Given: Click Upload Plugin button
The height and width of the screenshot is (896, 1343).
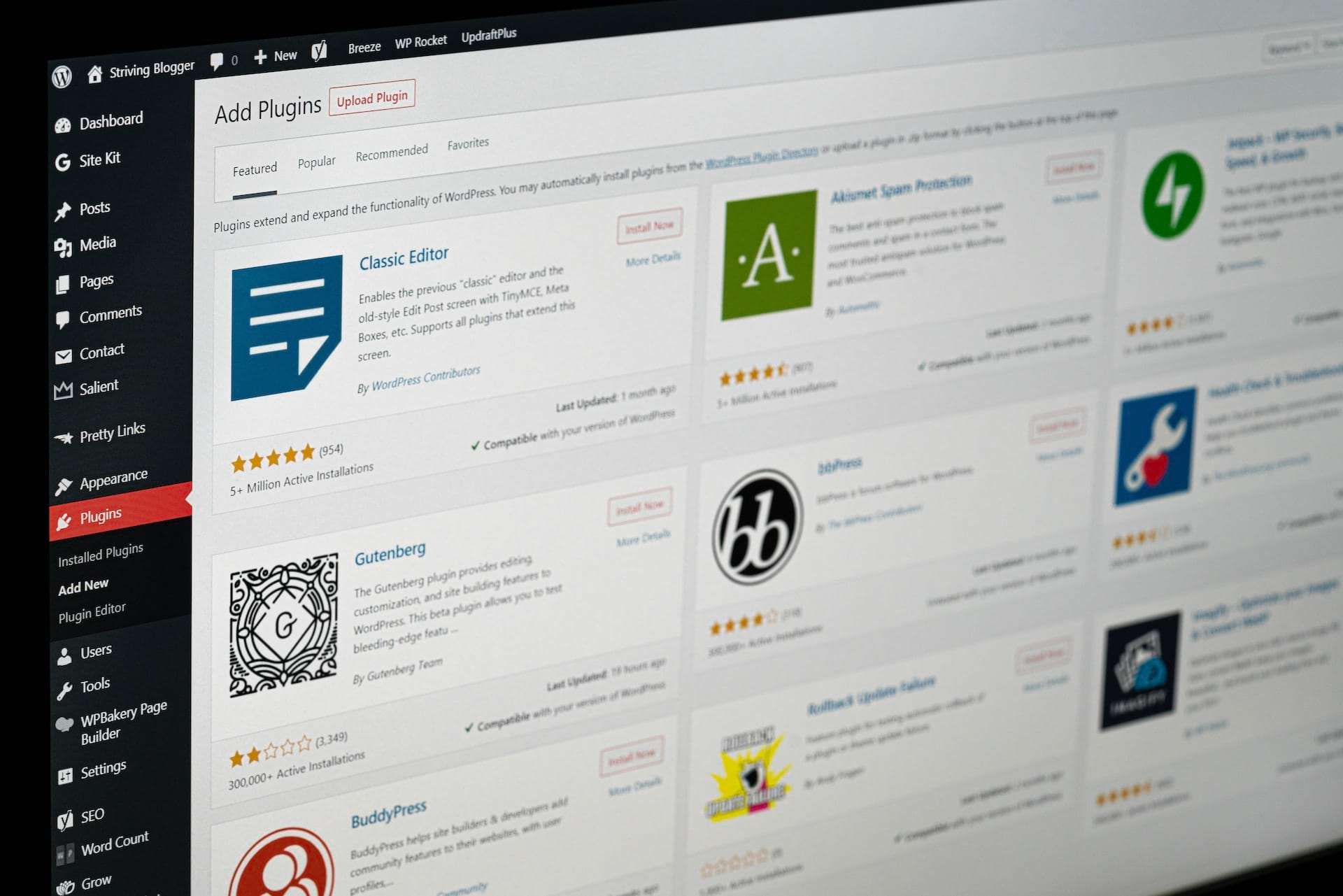Looking at the screenshot, I should pyautogui.click(x=371, y=97).
